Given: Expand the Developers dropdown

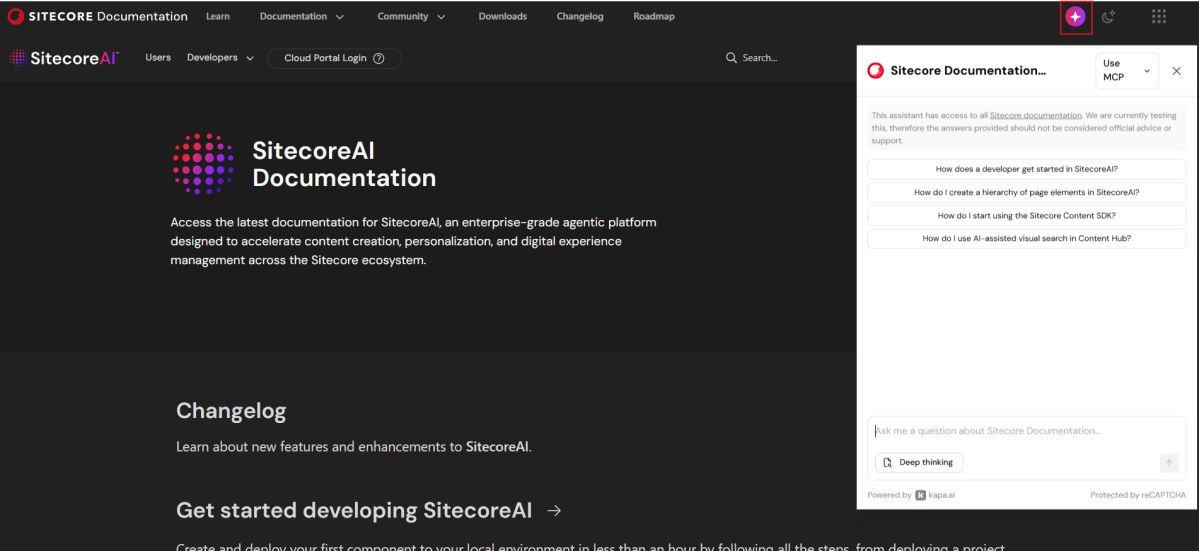Looking at the screenshot, I should pyautogui.click(x=220, y=58).
